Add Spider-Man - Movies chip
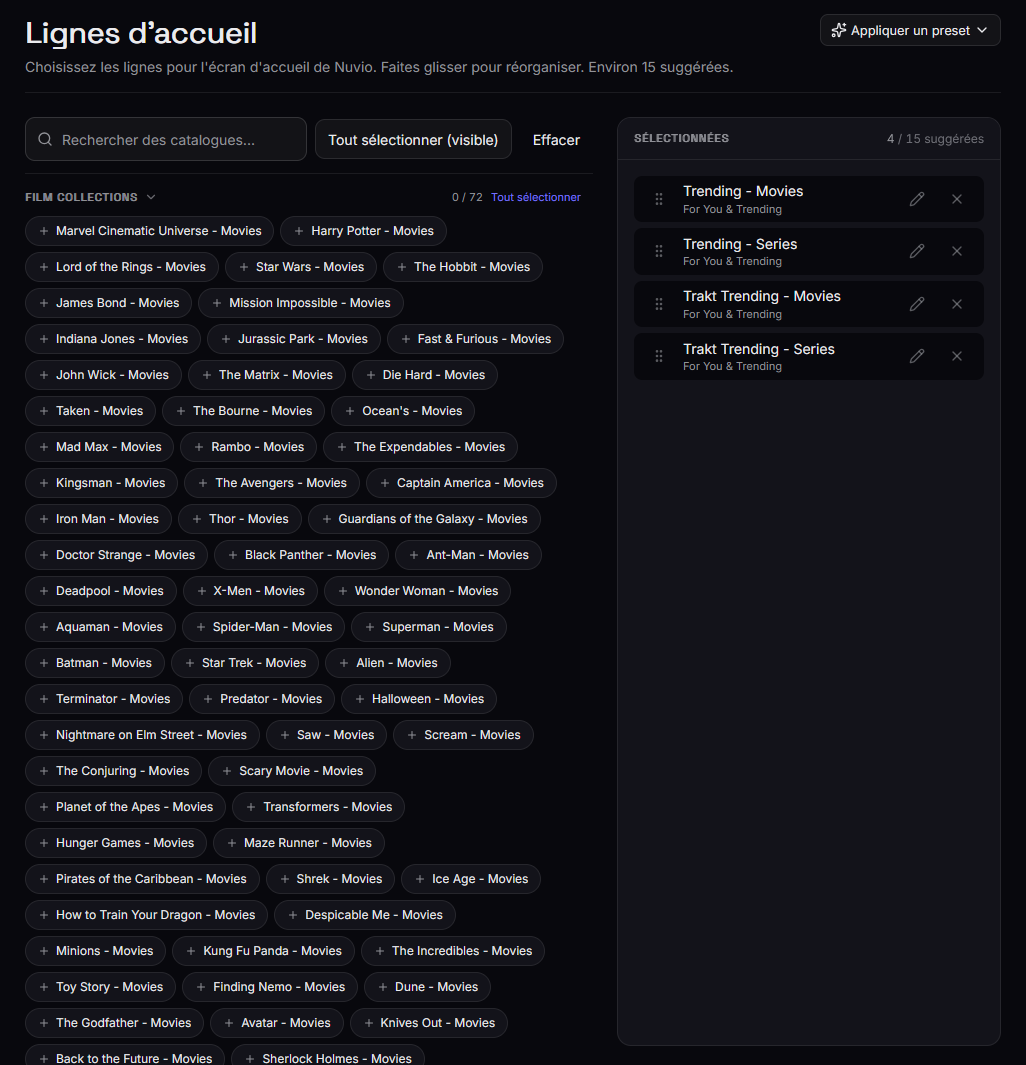 click(x=263, y=627)
